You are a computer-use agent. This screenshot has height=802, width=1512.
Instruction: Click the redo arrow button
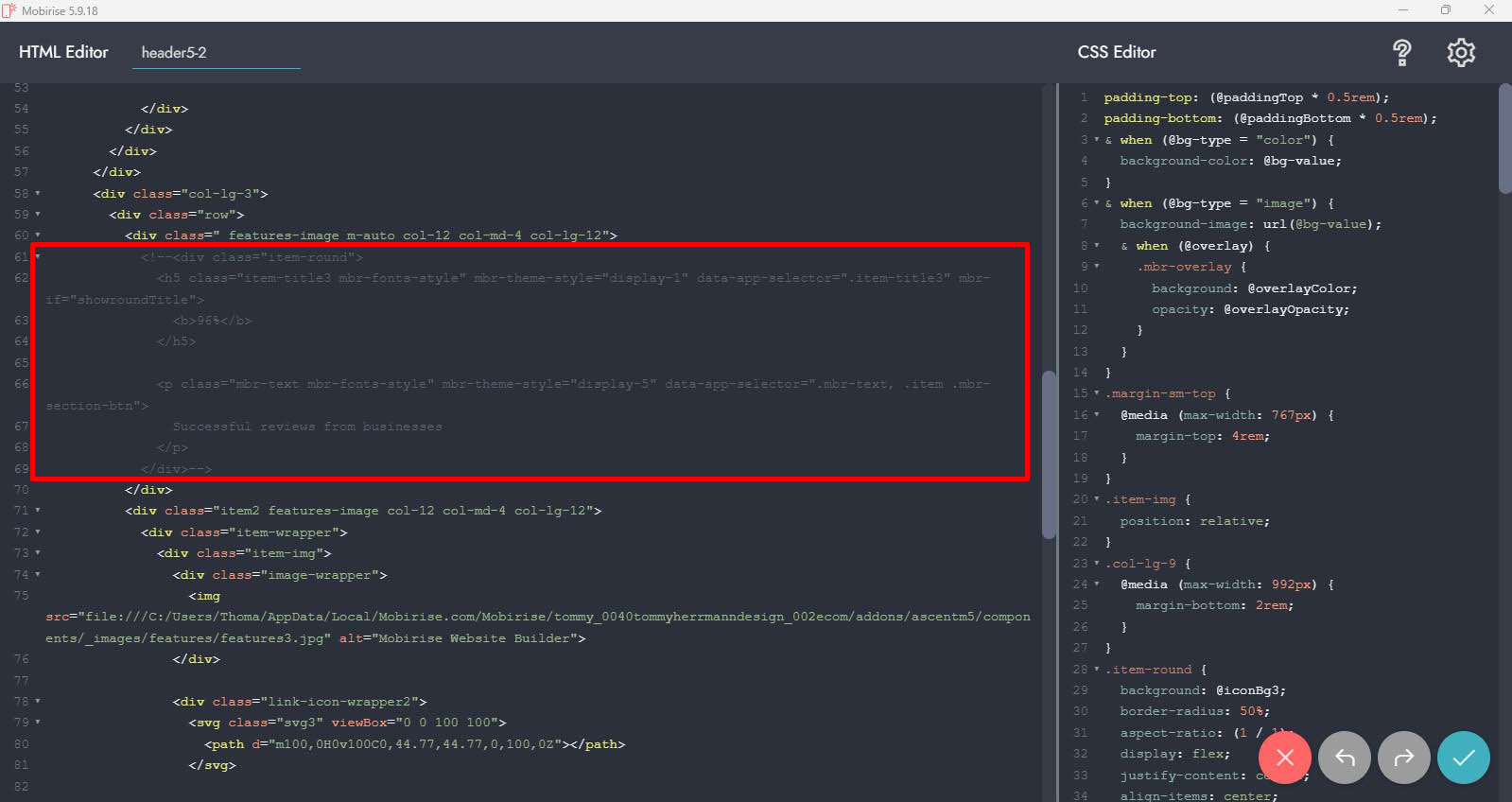pyautogui.click(x=1403, y=758)
